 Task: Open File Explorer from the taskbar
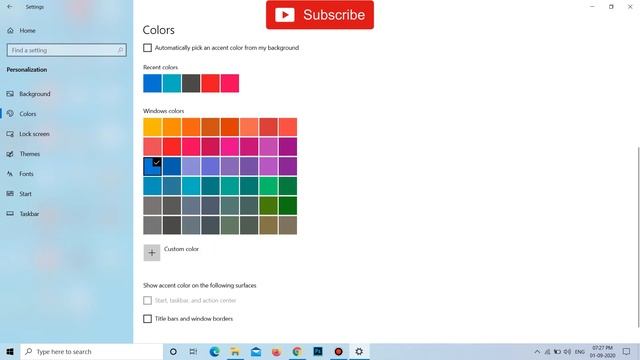click(235, 351)
